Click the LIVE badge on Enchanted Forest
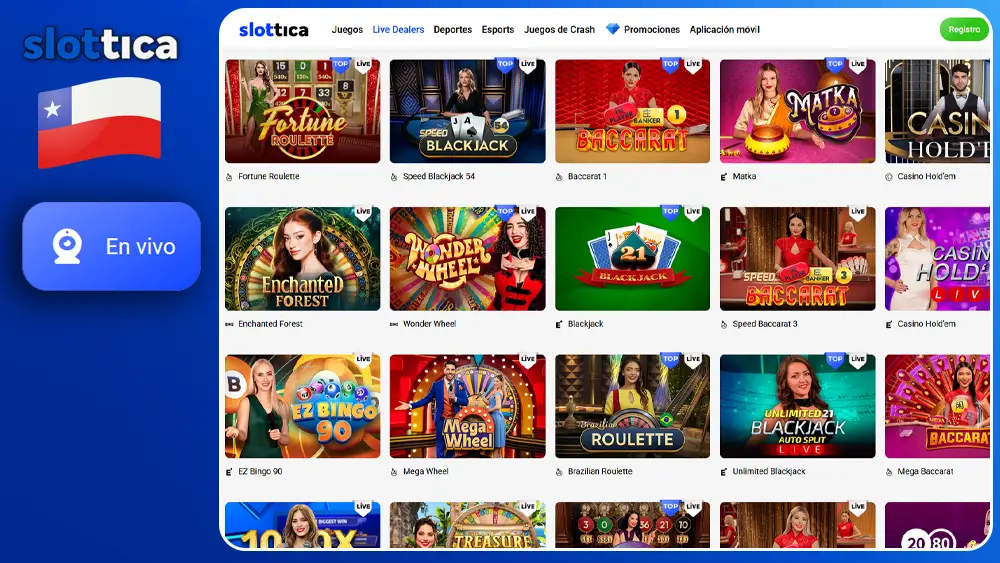Image resolution: width=1000 pixels, height=563 pixels. pyautogui.click(x=363, y=212)
